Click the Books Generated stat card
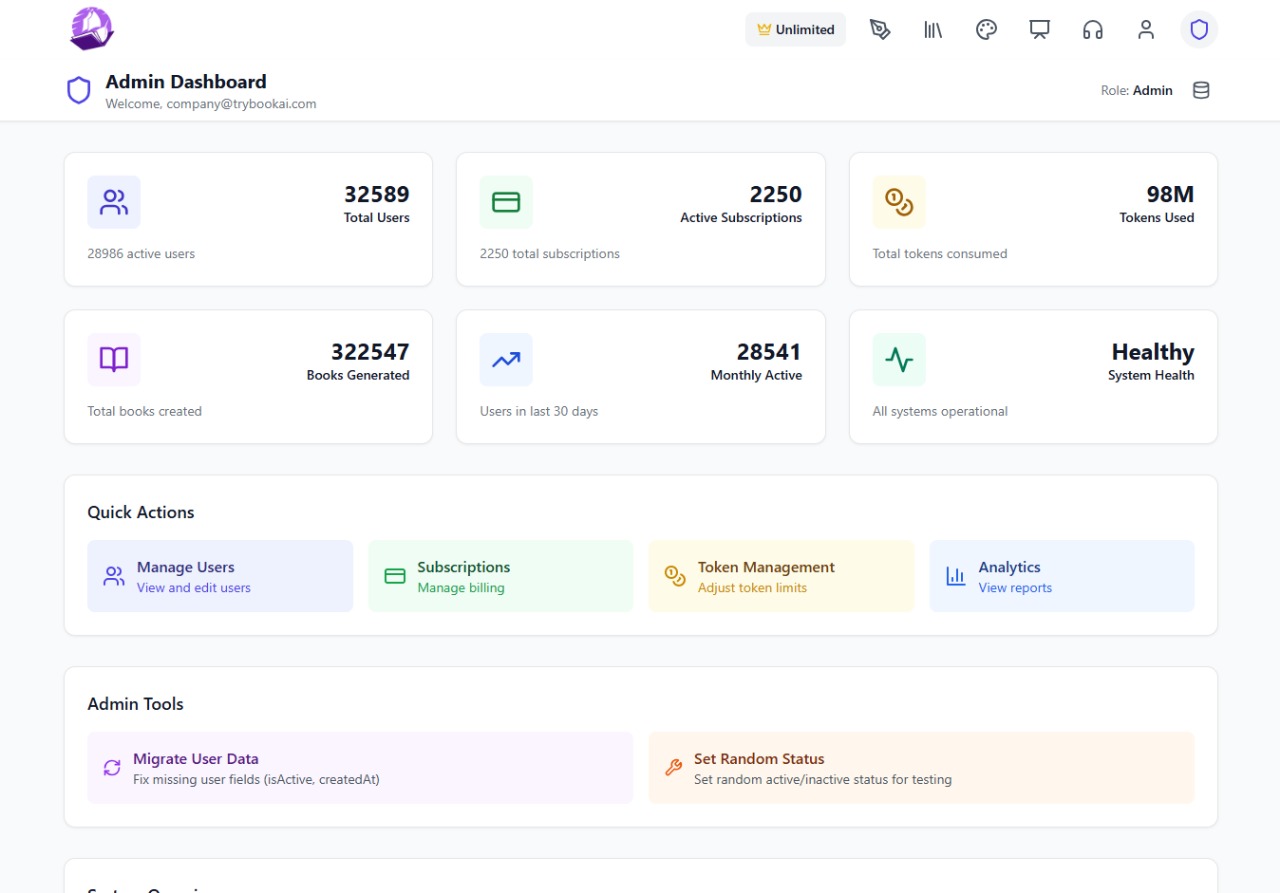Screen dimensions: 1280x893 click(248, 377)
